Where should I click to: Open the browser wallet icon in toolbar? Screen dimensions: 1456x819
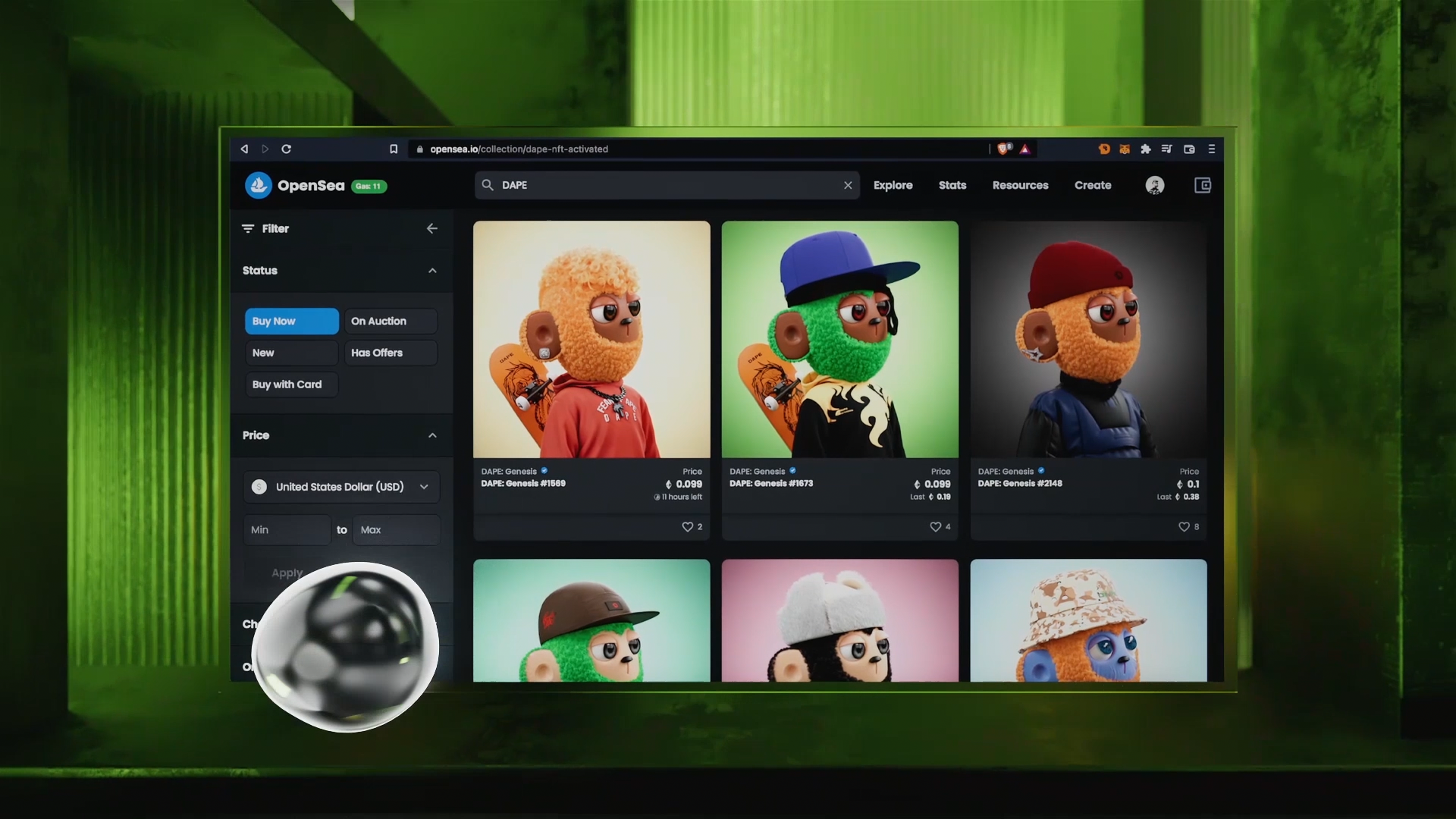(1189, 149)
